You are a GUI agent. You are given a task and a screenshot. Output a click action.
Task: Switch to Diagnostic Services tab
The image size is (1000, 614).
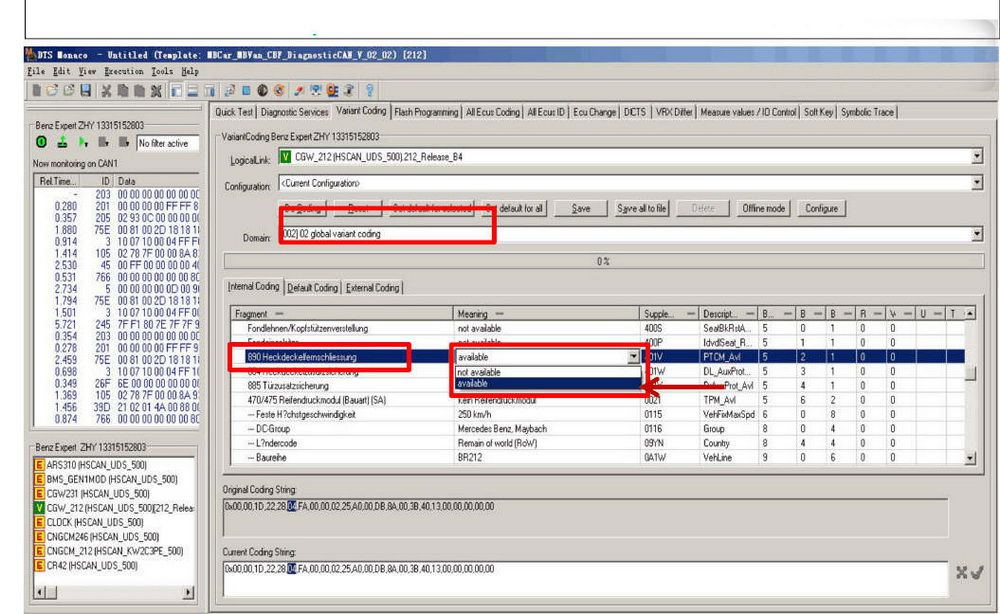click(x=294, y=112)
